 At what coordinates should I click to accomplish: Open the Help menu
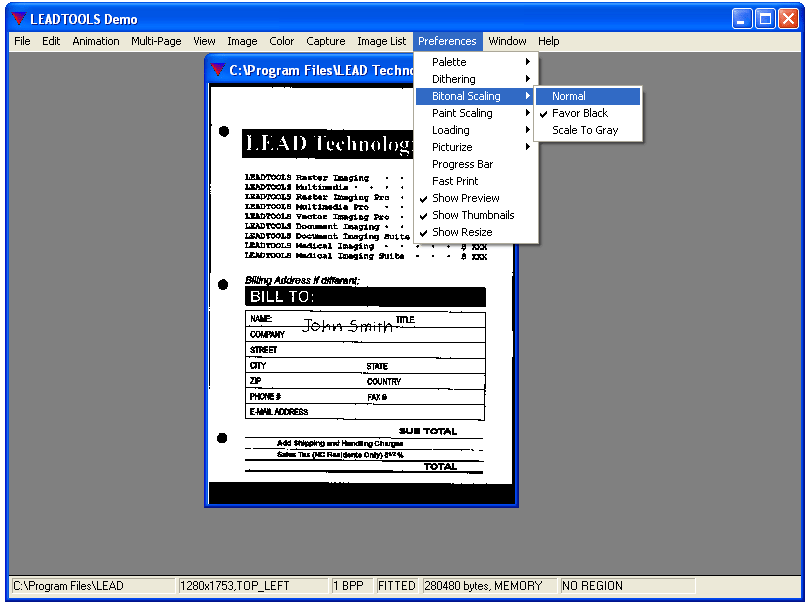[x=548, y=41]
